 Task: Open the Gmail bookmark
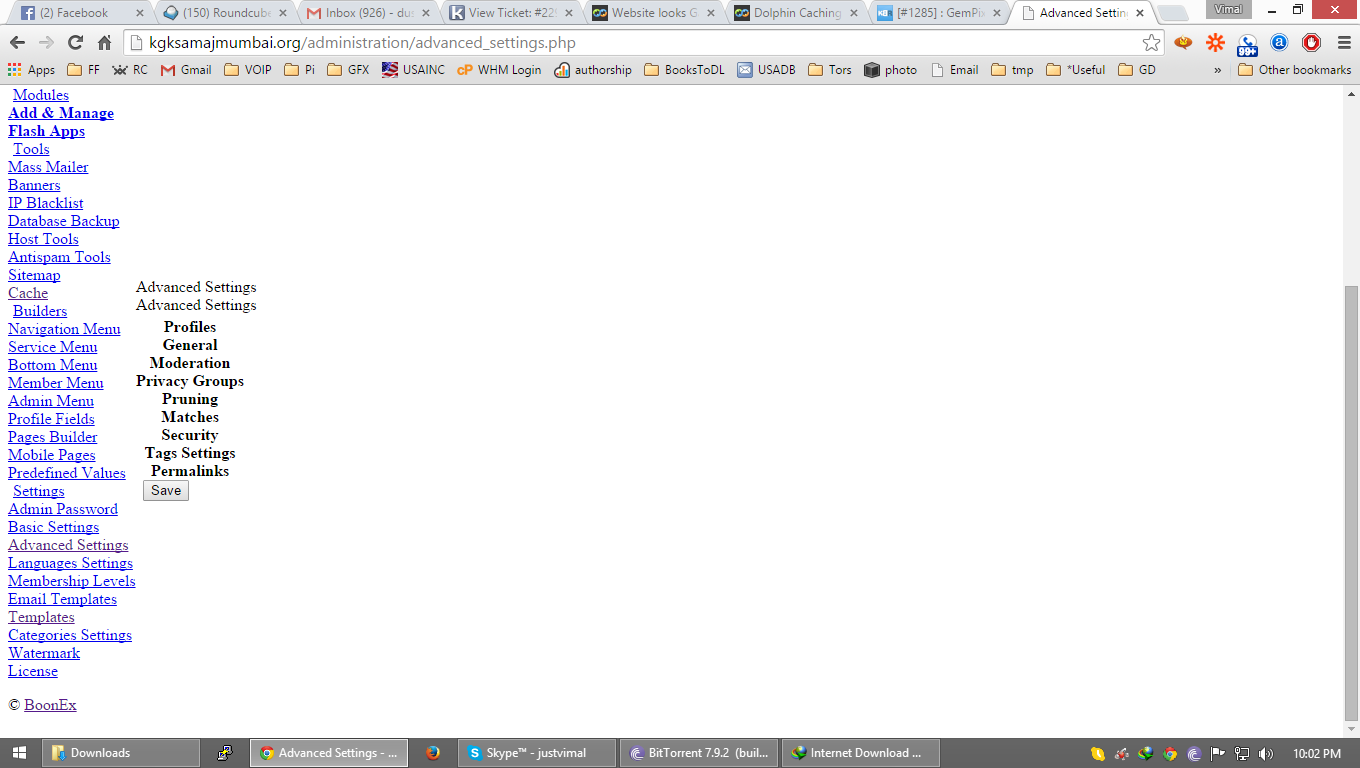pyautogui.click(x=186, y=70)
